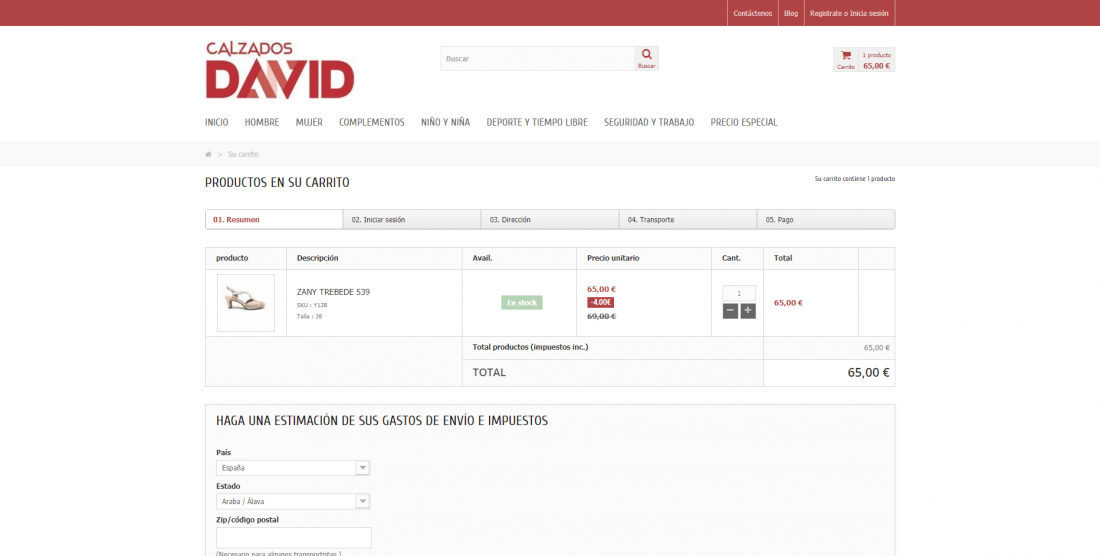Click the SKU : Y12B text
Image resolution: width=1100 pixels, height=556 pixels.
[x=312, y=305]
